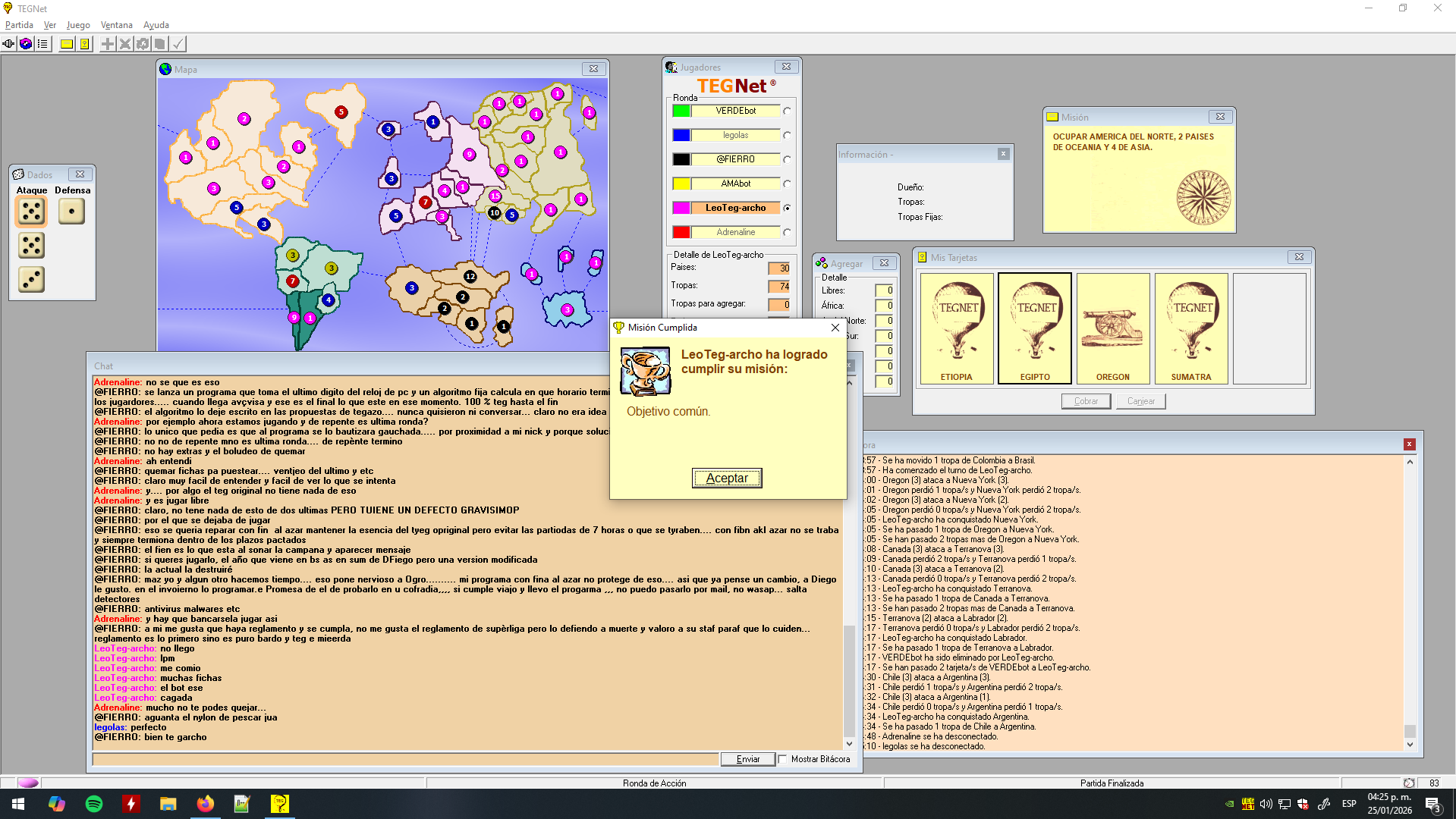Screen dimensions: 1456x819
Task: Click the bottom attack die showing three
Action: point(31,280)
